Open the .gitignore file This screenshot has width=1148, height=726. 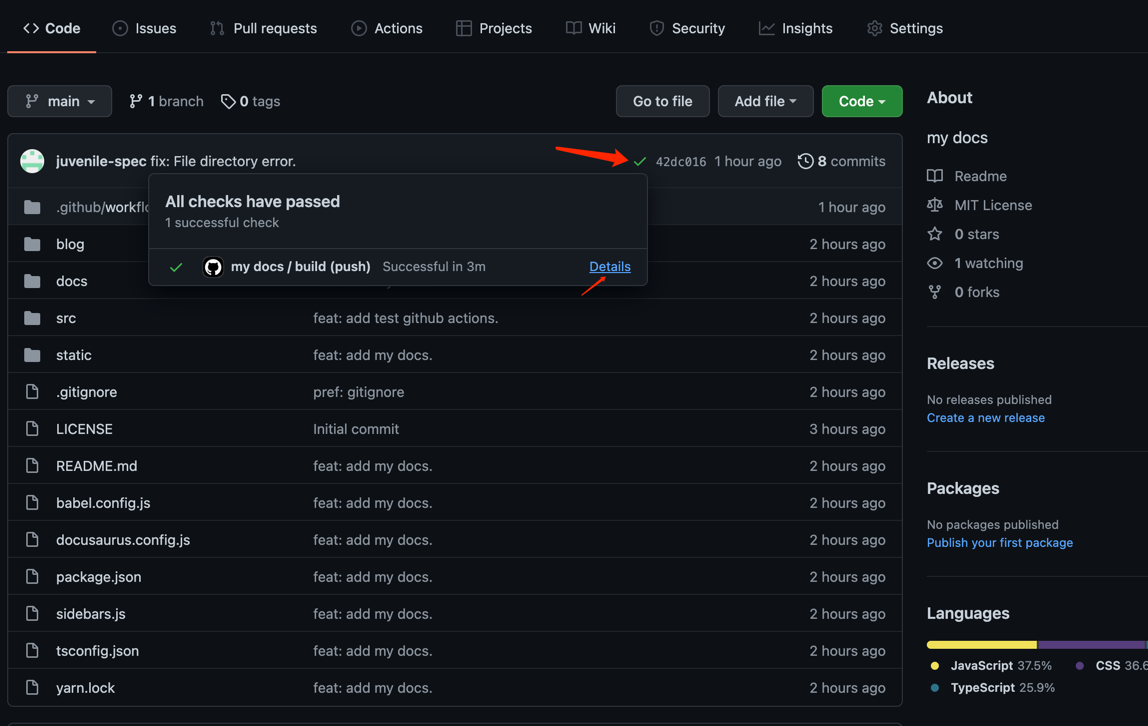click(x=86, y=392)
